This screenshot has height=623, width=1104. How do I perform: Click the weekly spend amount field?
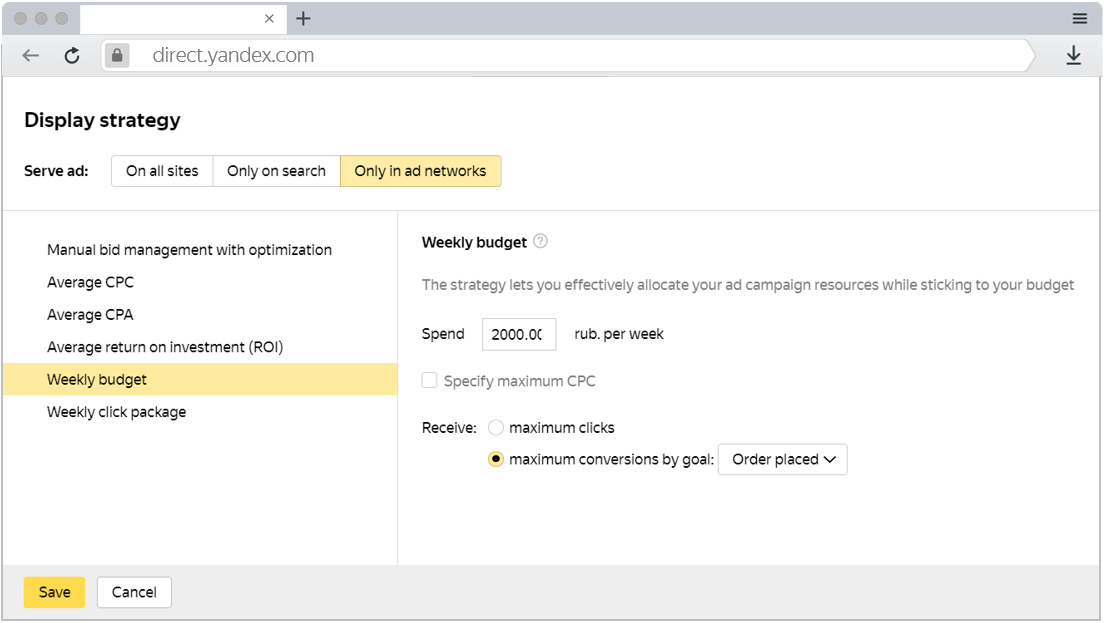click(x=518, y=334)
